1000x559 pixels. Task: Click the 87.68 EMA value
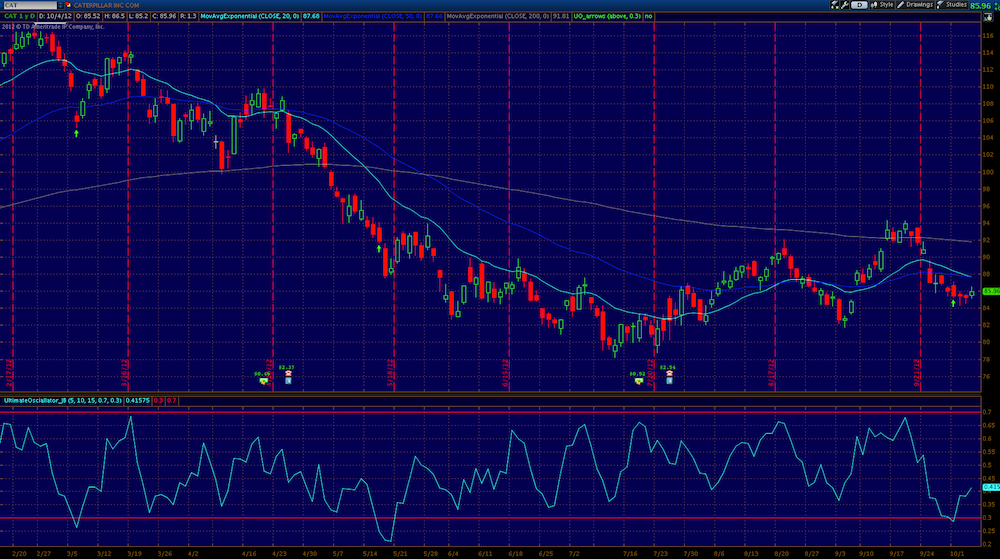311,16
